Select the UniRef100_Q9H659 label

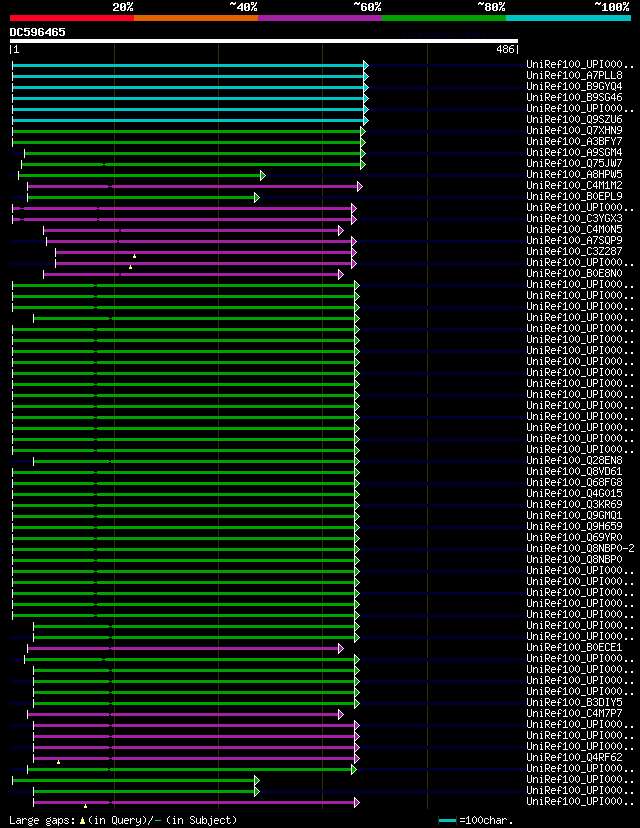(x=574, y=526)
